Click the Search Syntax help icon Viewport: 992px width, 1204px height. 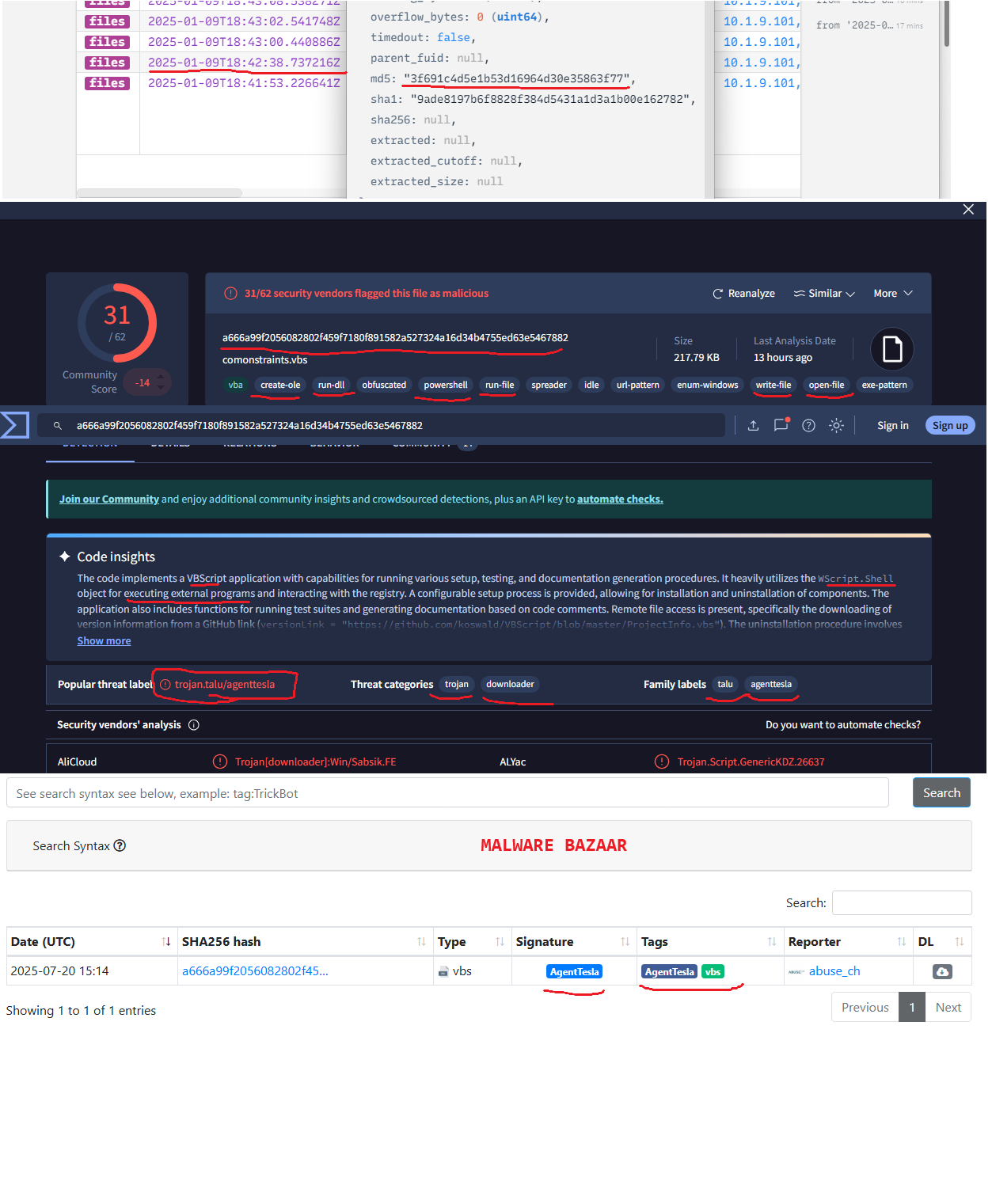point(120,845)
